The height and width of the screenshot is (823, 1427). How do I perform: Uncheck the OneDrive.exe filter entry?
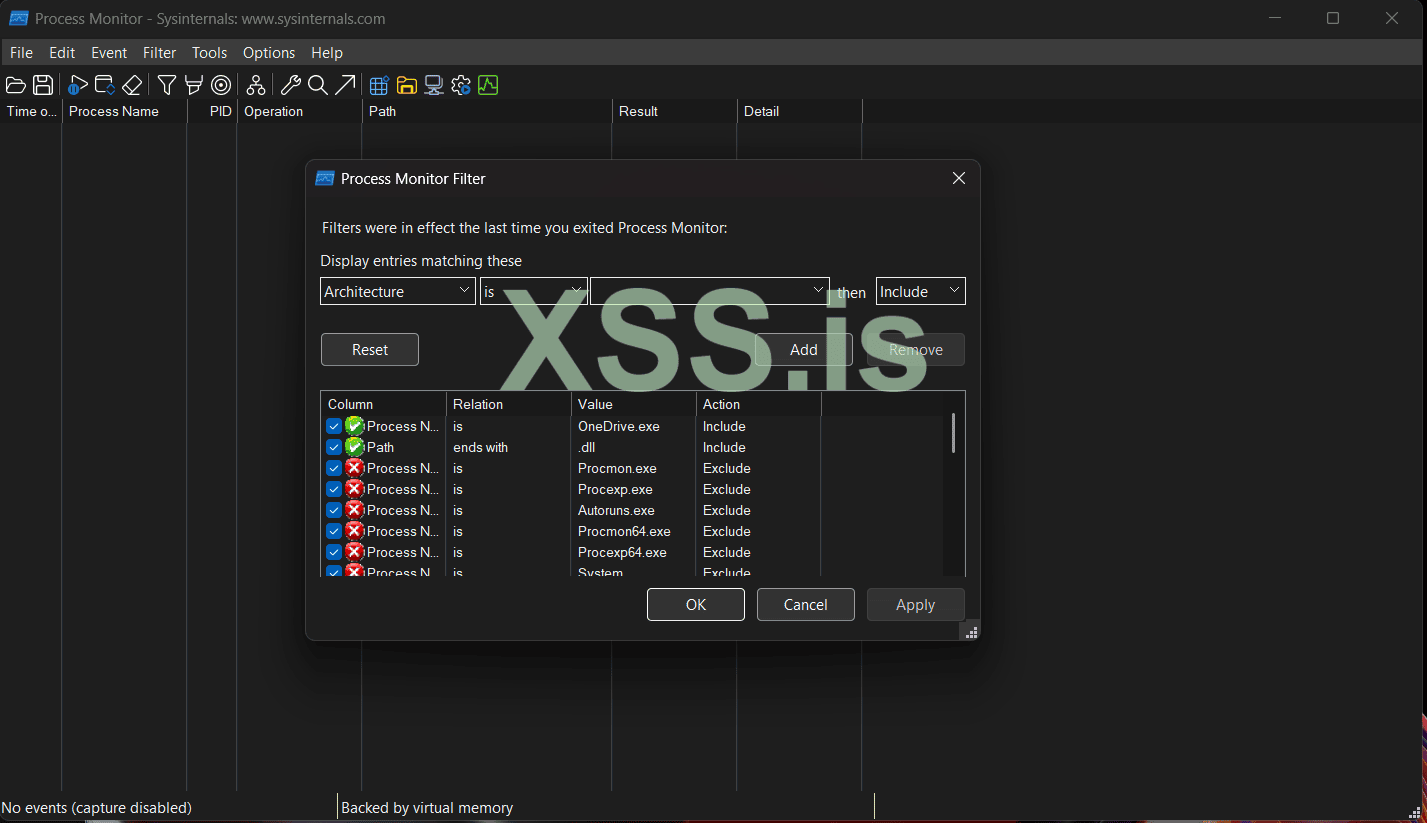[333, 426]
